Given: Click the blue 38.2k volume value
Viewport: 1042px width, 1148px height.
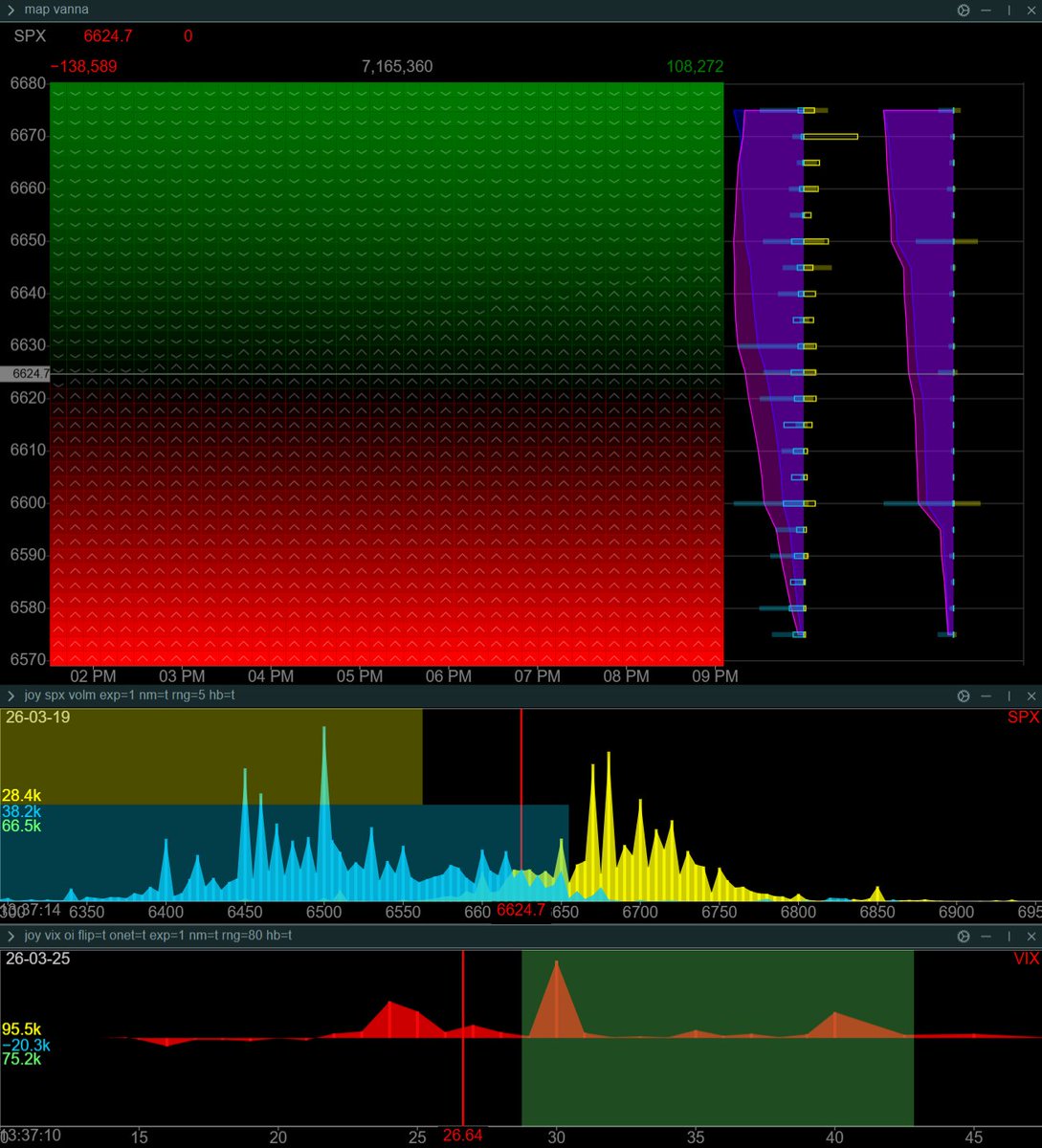Looking at the screenshot, I should tap(21, 811).
